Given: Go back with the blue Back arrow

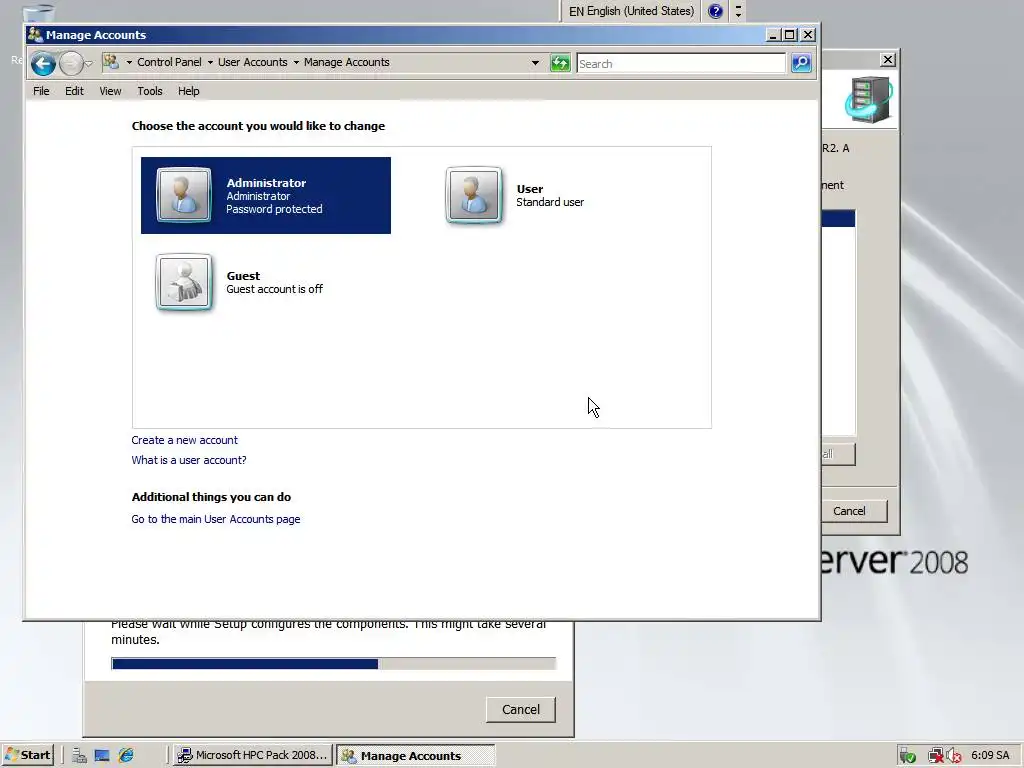Looking at the screenshot, I should tap(43, 63).
